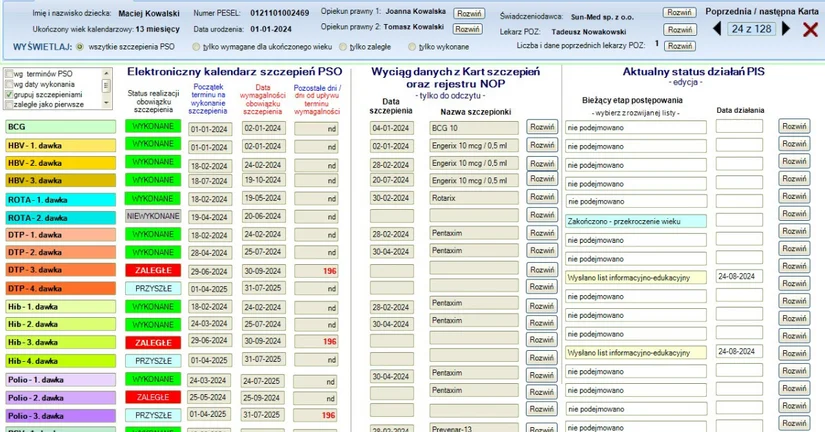Select the red ZALEGŁE status for DTP-3. dawka
Screen dimensions: 825x432
coord(153,270)
